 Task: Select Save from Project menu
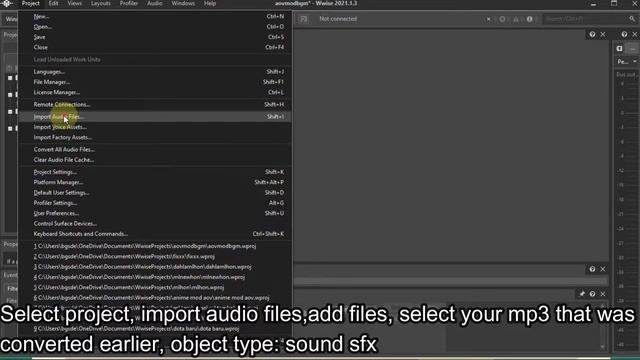tap(155, 37)
